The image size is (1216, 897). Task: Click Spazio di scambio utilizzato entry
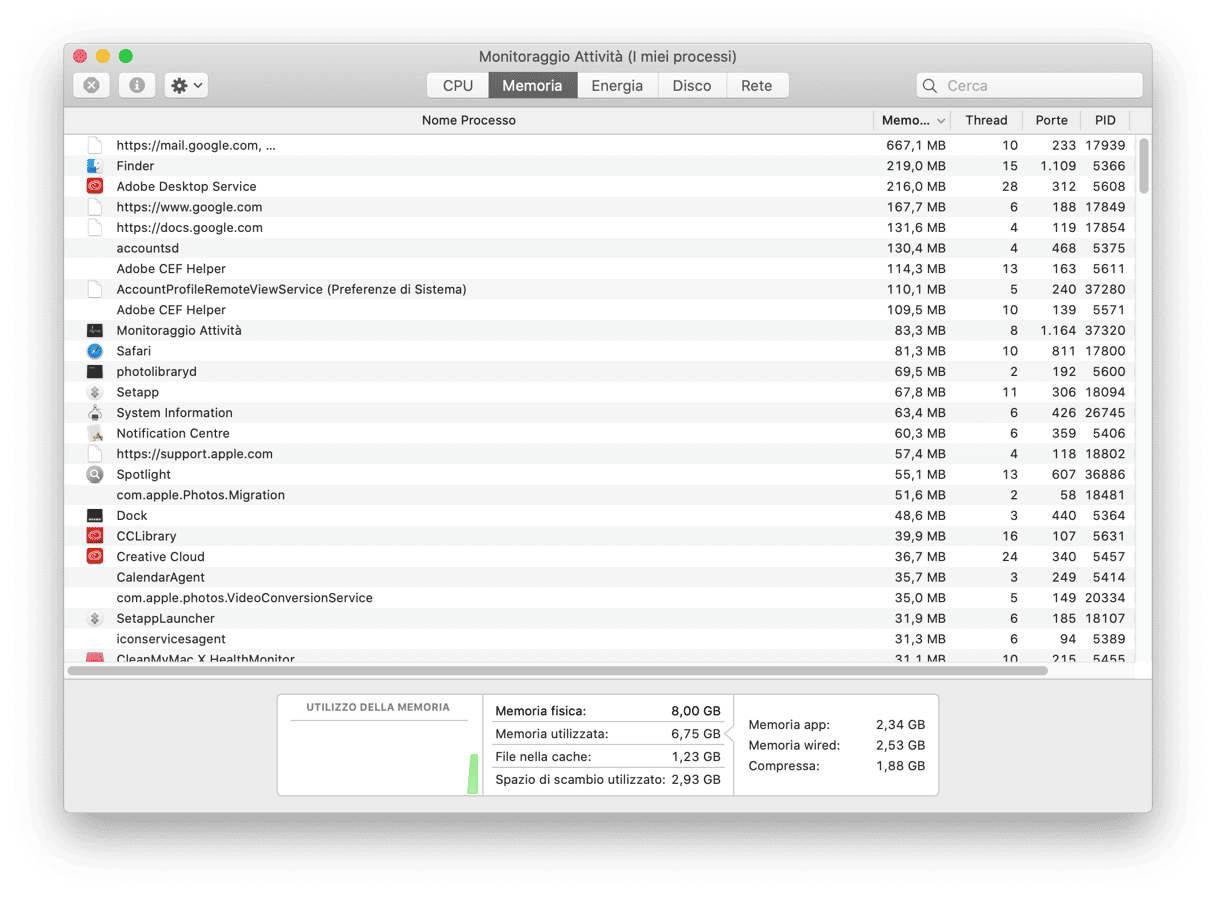pyautogui.click(x=608, y=779)
